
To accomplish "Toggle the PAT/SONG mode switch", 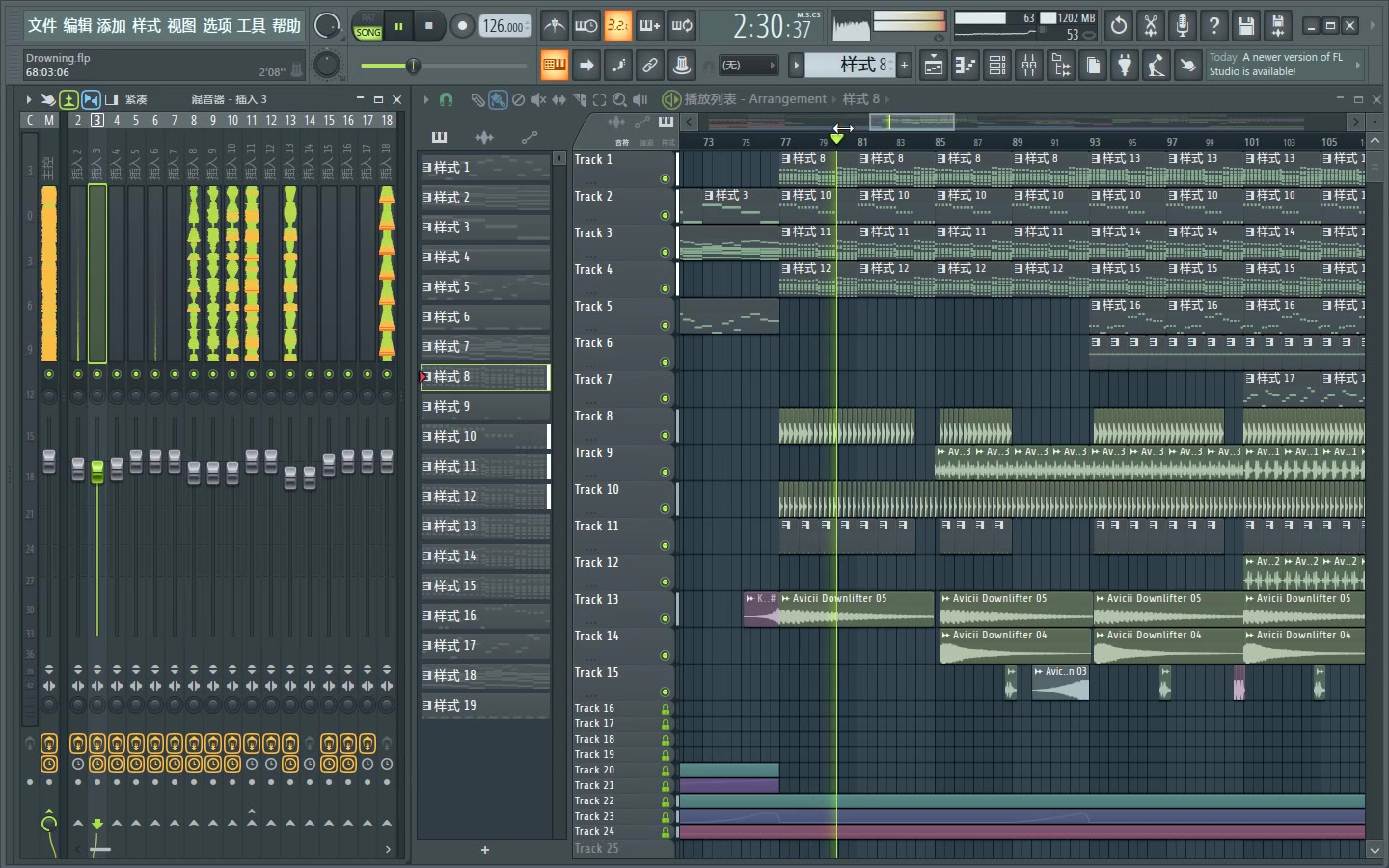I will pos(368,26).
